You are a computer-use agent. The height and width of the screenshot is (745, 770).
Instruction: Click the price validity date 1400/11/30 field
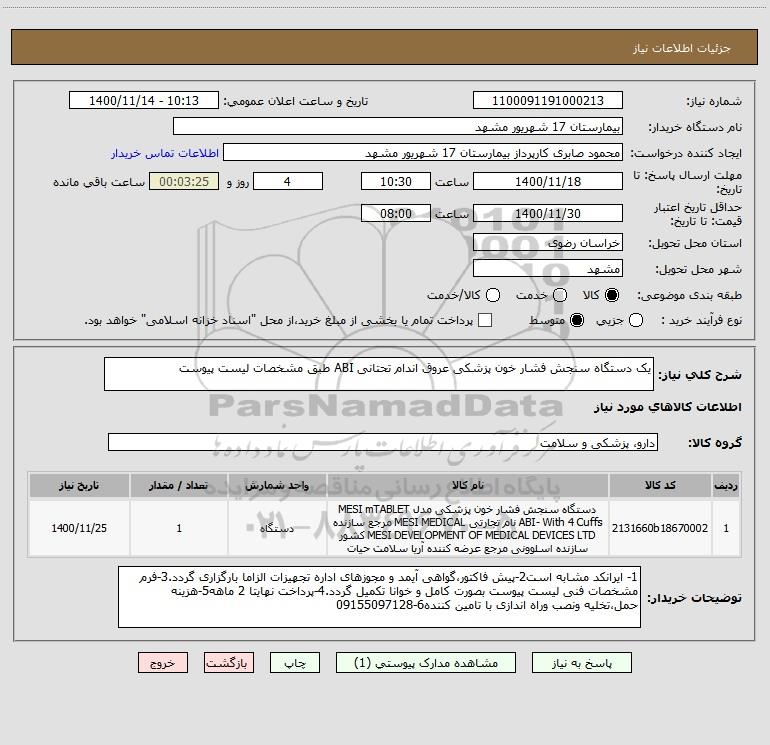[548, 213]
